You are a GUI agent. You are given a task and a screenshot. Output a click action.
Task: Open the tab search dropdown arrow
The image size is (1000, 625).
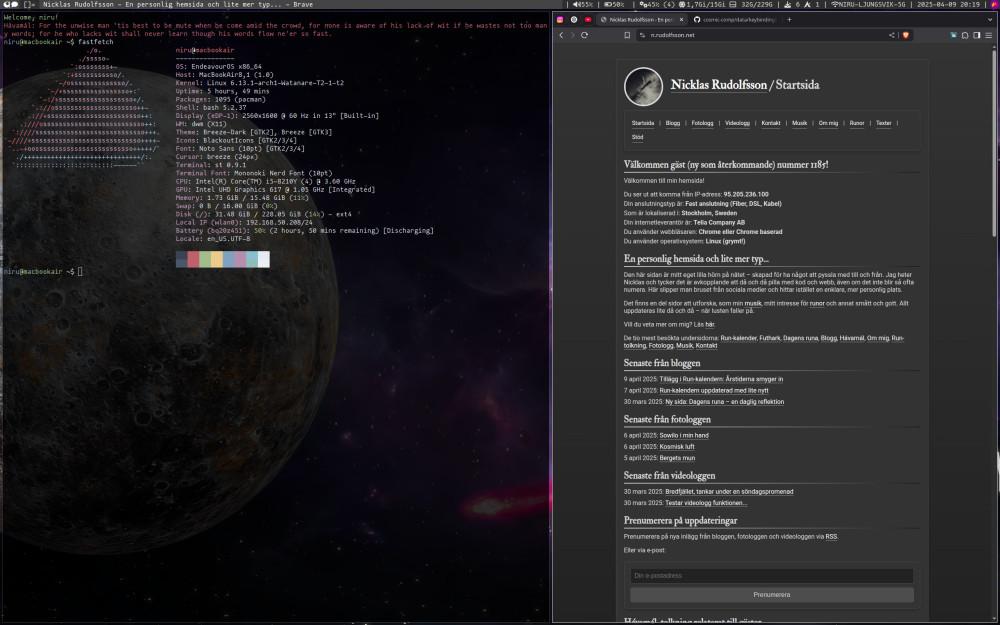click(990, 20)
